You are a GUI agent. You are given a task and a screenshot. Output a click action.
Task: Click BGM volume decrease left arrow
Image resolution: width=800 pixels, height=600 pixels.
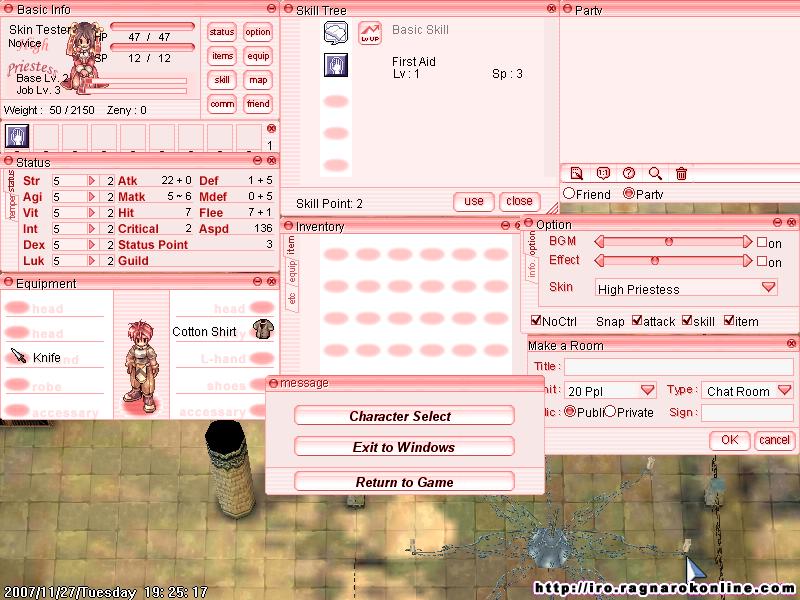tap(599, 241)
